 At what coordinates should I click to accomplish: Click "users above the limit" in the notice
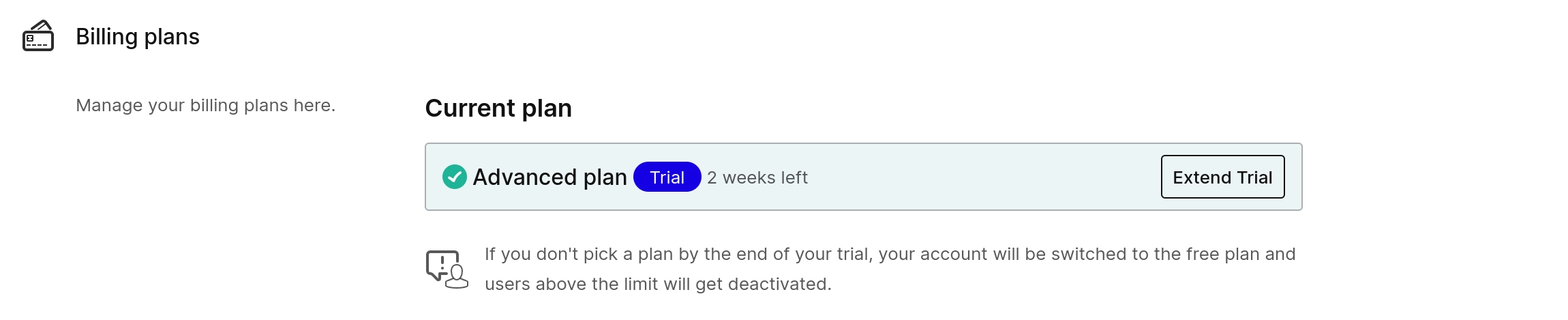point(562,285)
